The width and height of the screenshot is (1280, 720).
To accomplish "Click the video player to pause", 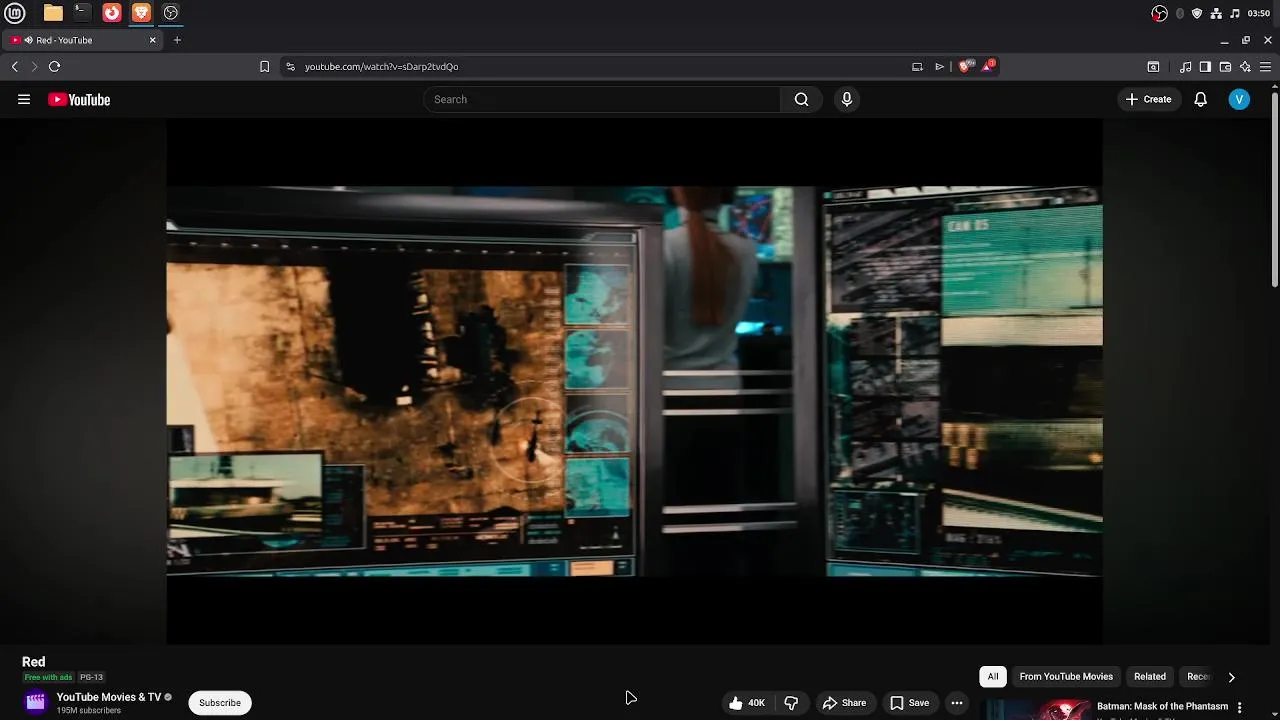I will 634,381.
